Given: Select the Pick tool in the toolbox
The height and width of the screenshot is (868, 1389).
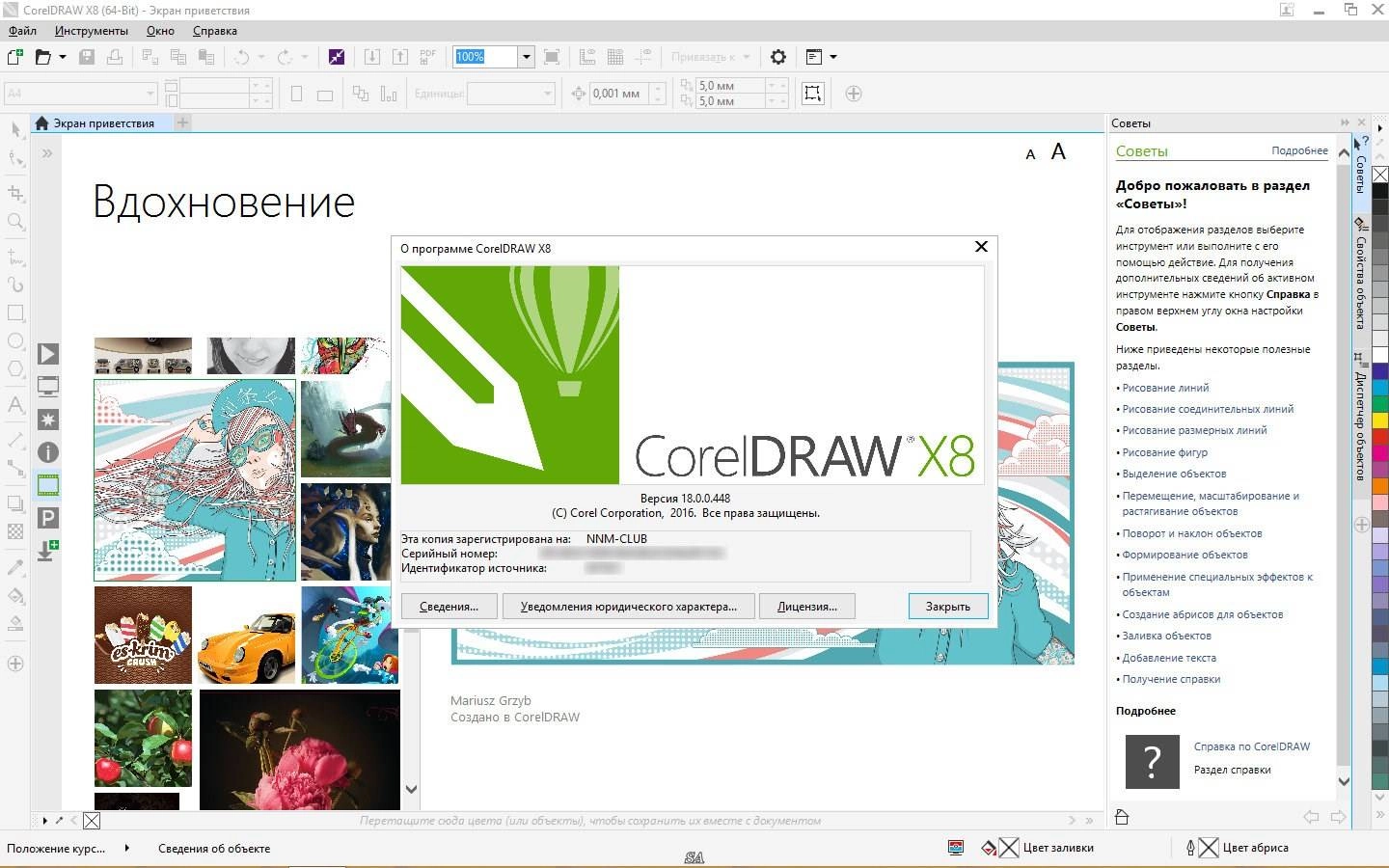Looking at the screenshot, I should pos(14,128).
